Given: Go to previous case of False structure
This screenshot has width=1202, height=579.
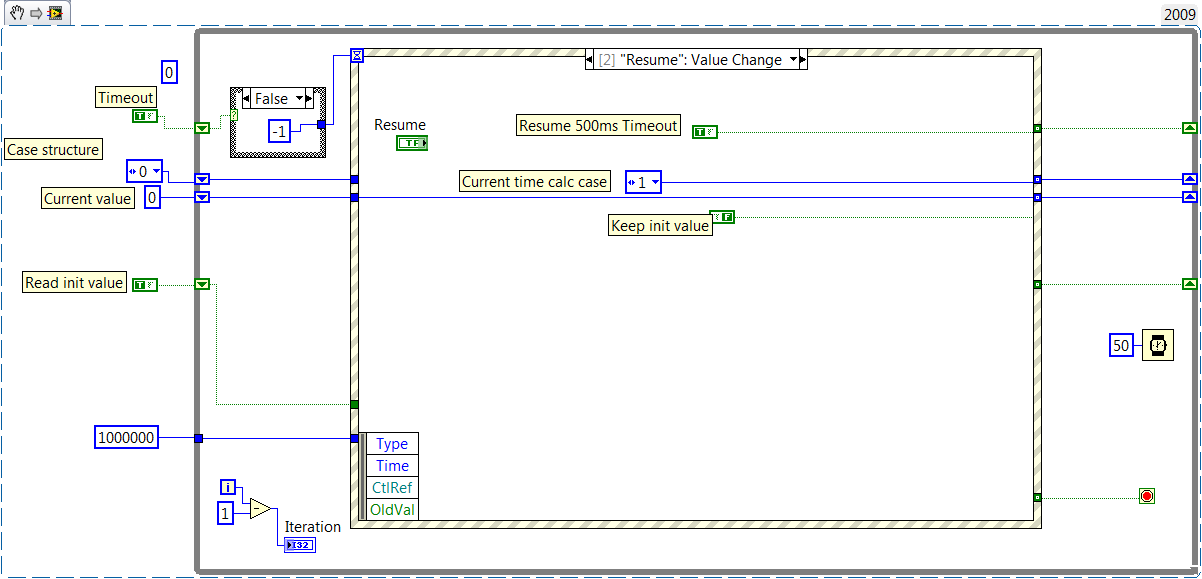Looking at the screenshot, I should click(x=246, y=99).
